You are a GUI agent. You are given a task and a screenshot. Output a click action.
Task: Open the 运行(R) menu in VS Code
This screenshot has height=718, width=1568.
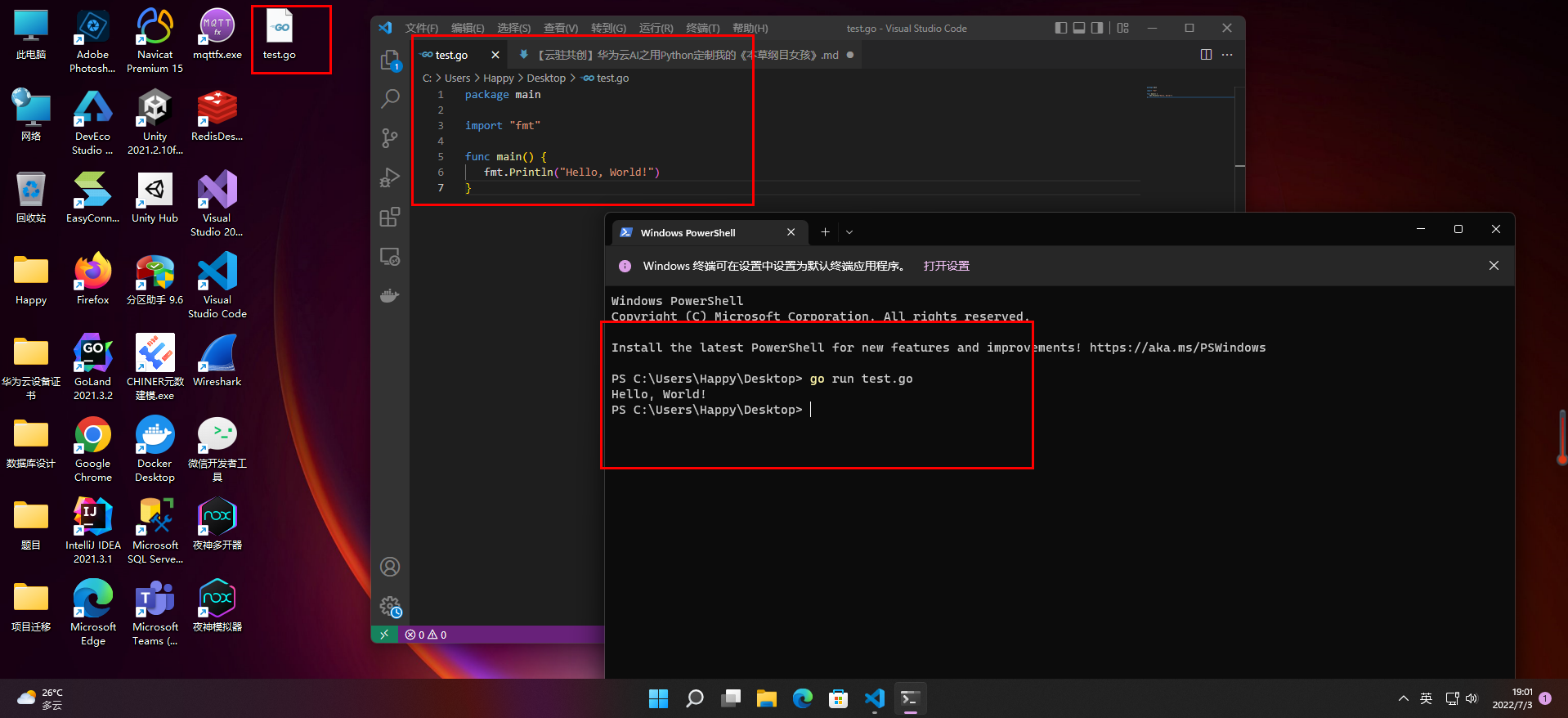(656, 28)
